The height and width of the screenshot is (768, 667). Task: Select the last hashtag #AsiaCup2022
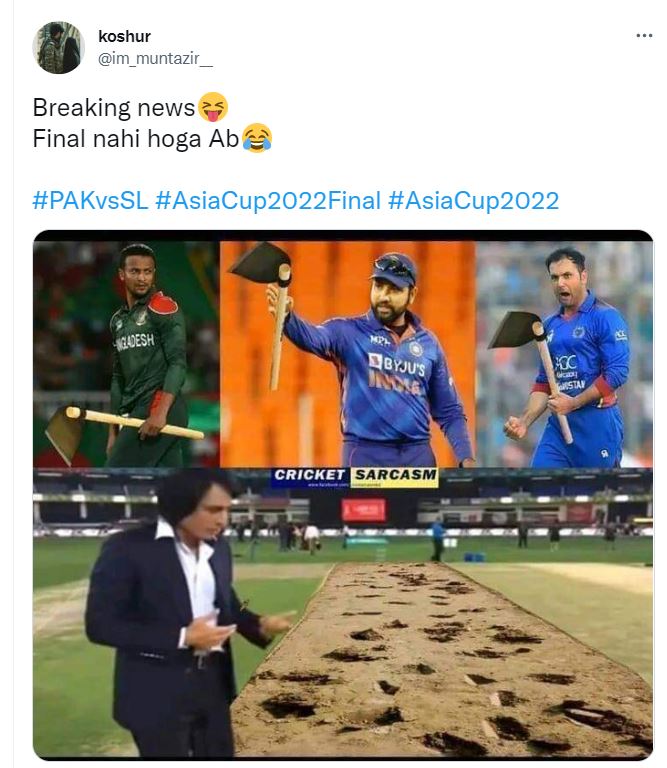tap(473, 200)
